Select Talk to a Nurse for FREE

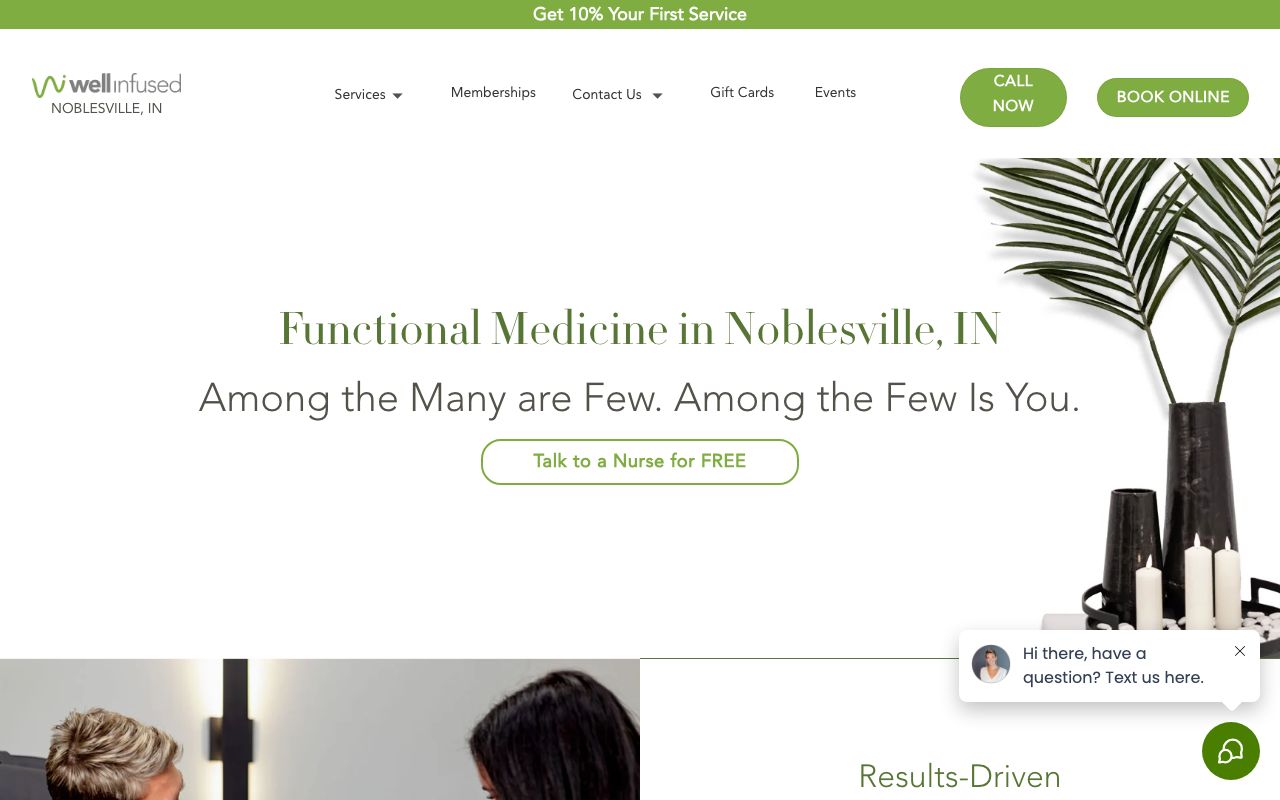pyautogui.click(x=640, y=462)
